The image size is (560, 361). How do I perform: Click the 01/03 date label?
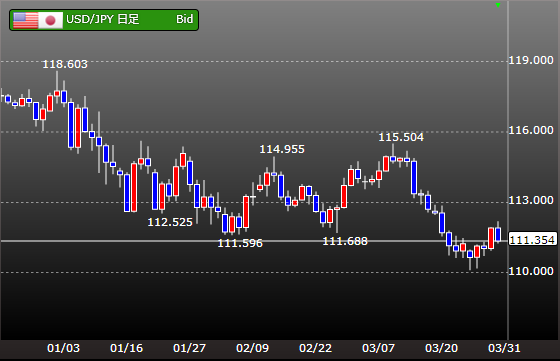[64, 348]
